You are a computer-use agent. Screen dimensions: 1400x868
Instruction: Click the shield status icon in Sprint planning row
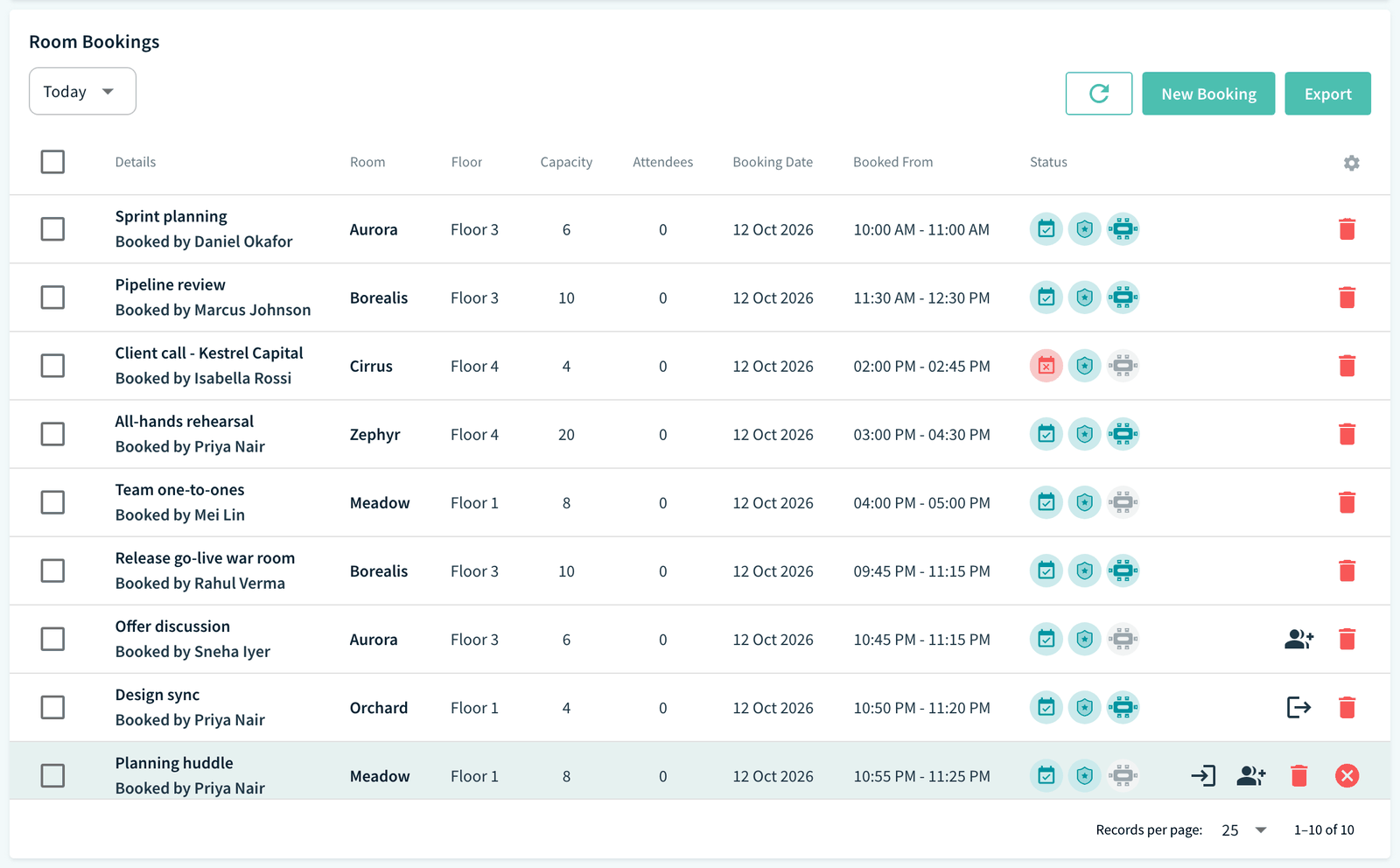[x=1085, y=229]
